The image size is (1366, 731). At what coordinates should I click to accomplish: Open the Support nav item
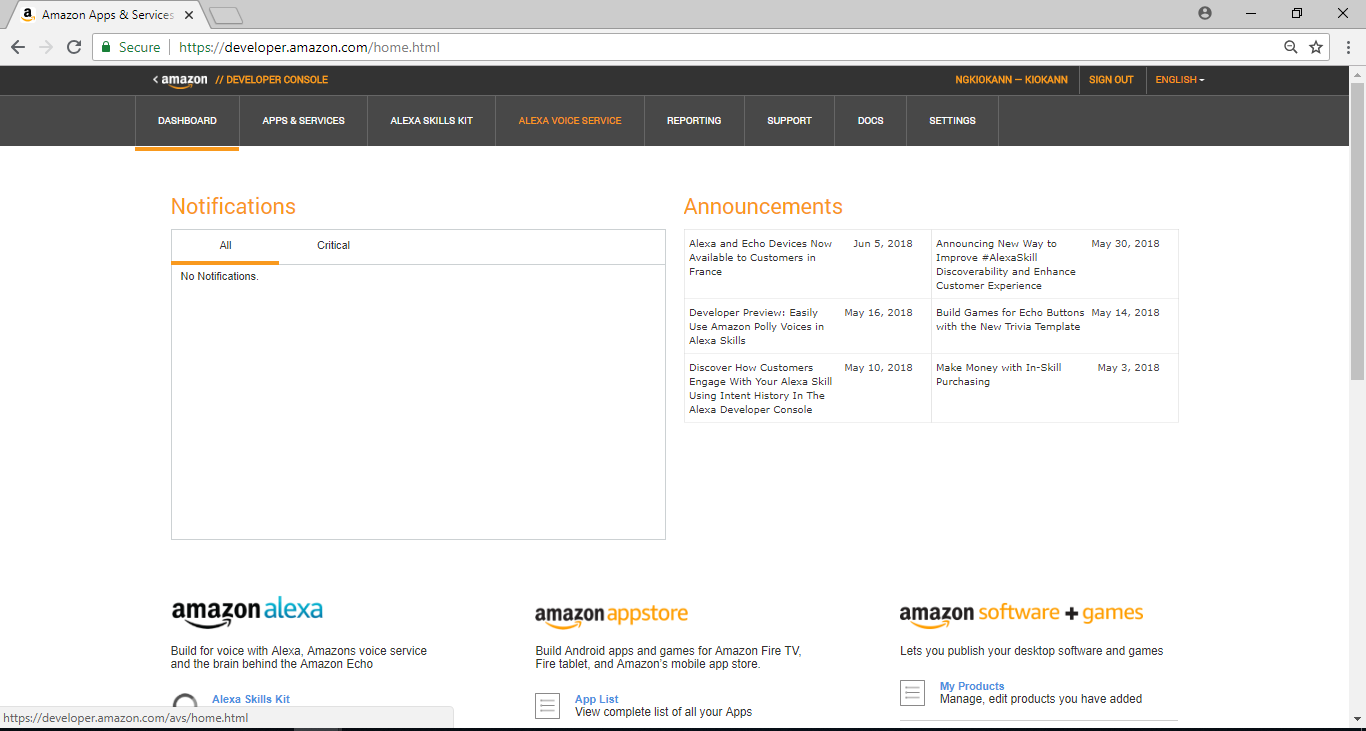click(x=789, y=121)
